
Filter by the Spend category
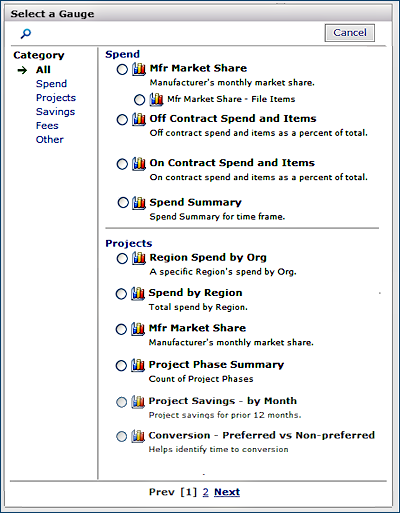tap(51, 84)
